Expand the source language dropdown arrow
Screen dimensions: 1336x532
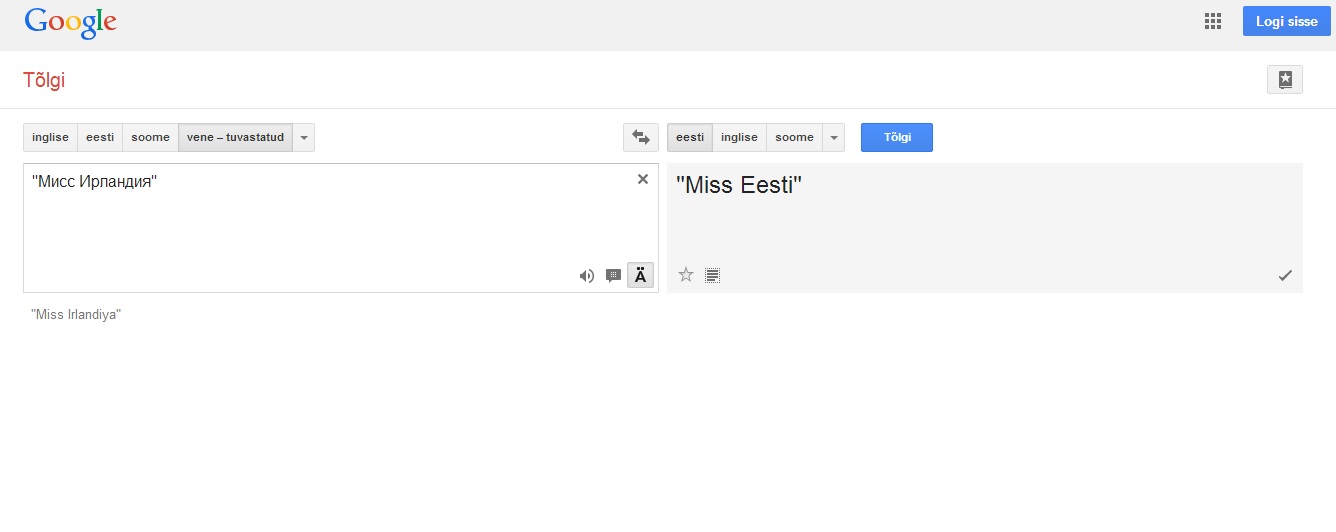coord(304,137)
